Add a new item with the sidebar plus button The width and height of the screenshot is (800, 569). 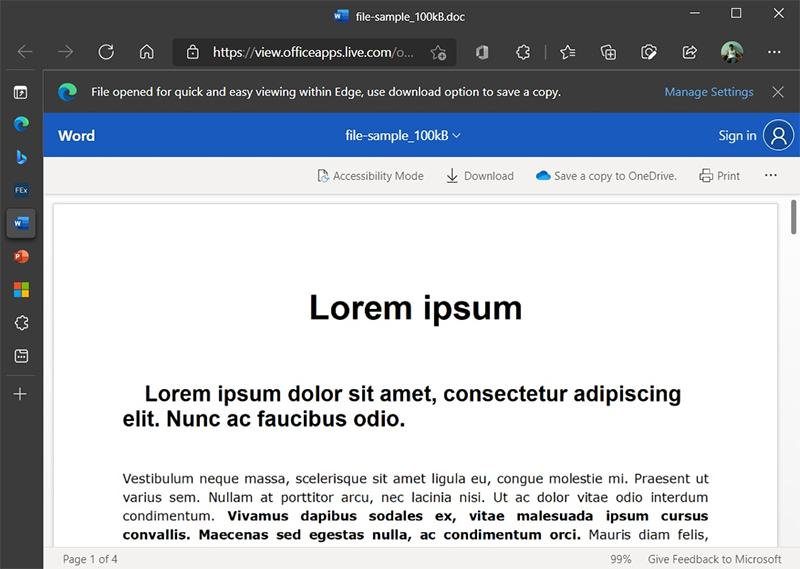point(21,394)
